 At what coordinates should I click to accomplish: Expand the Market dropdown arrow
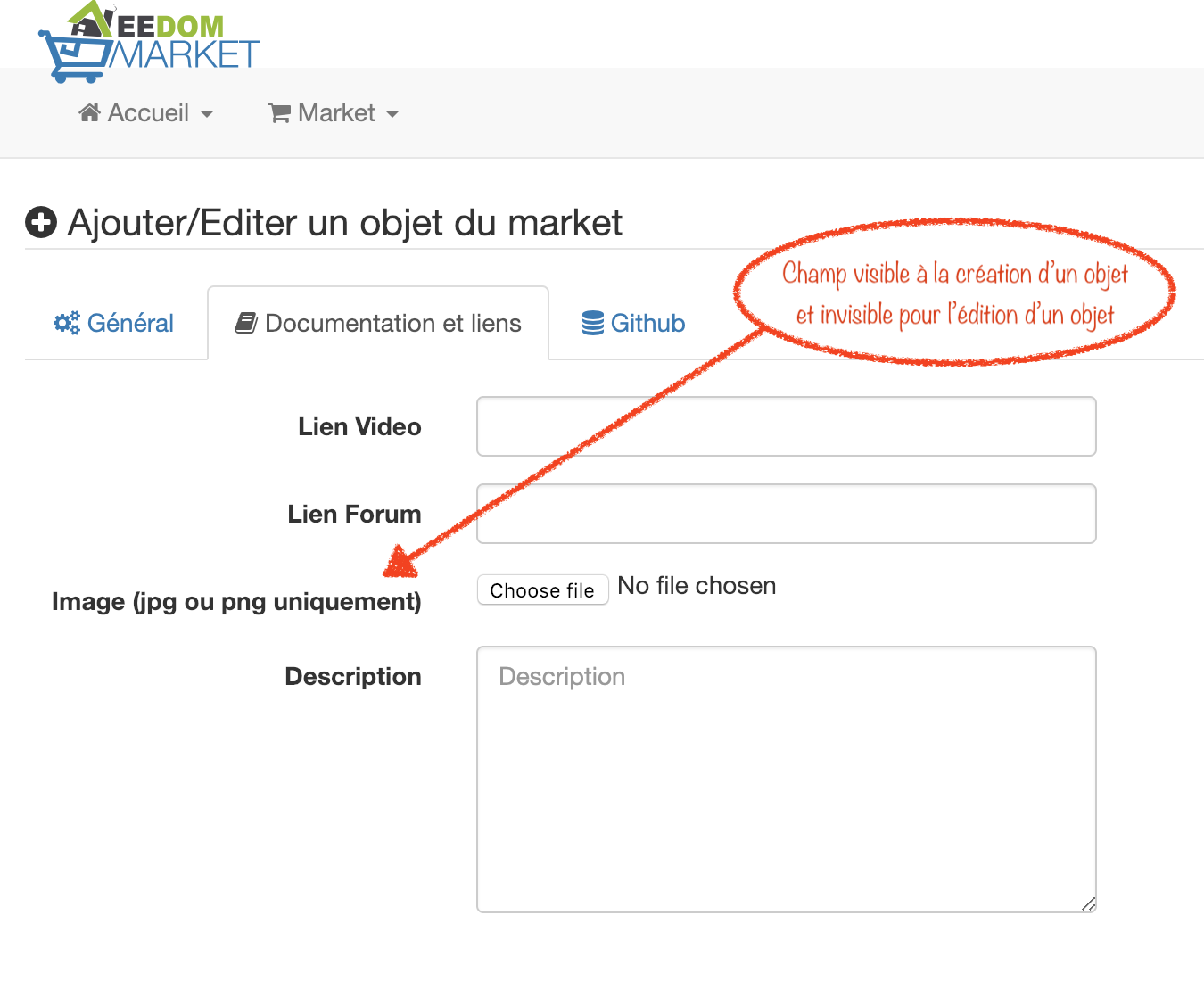(392, 114)
